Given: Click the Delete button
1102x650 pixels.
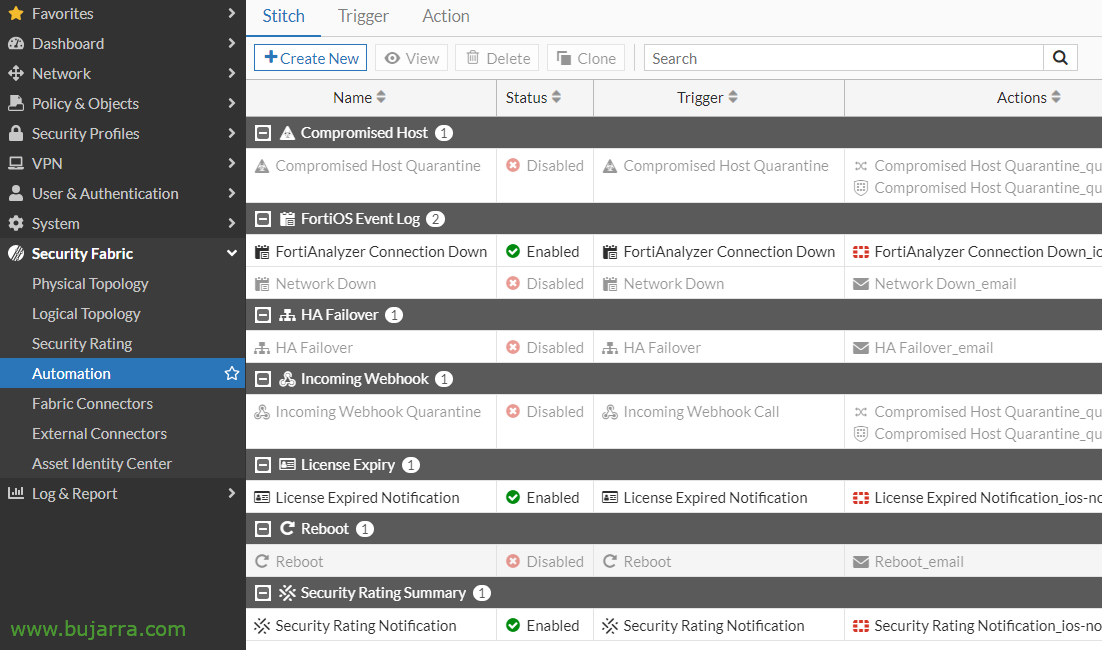Looking at the screenshot, I should click(497, 58).
